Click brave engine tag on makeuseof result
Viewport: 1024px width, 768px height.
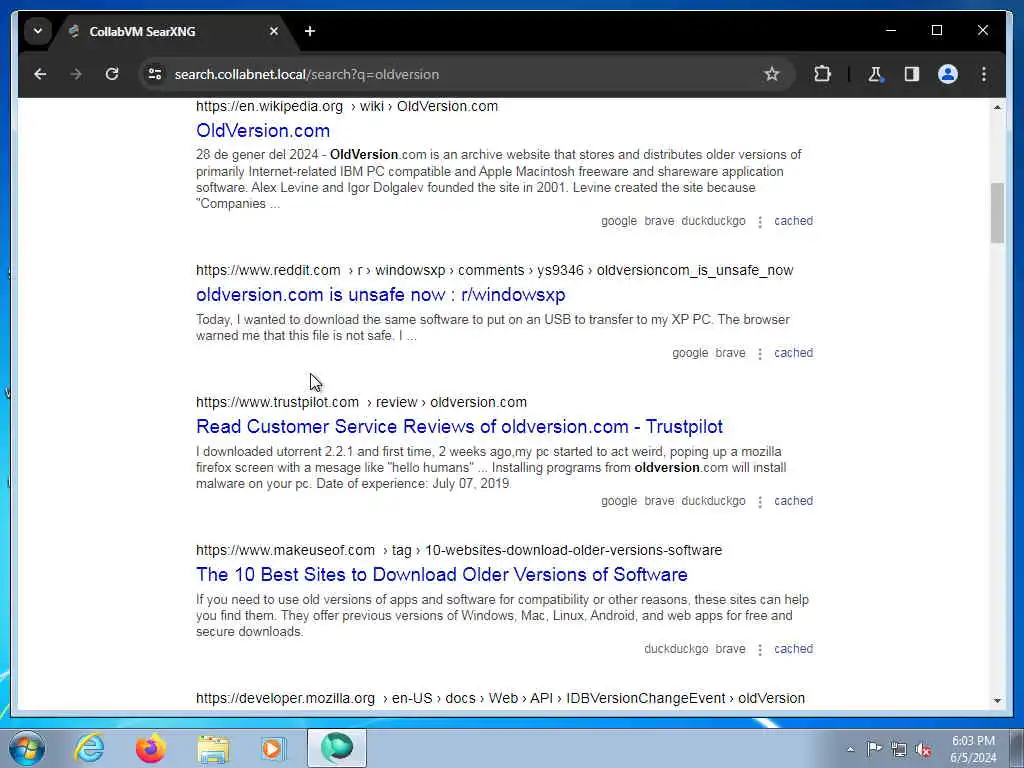point(730,649)
